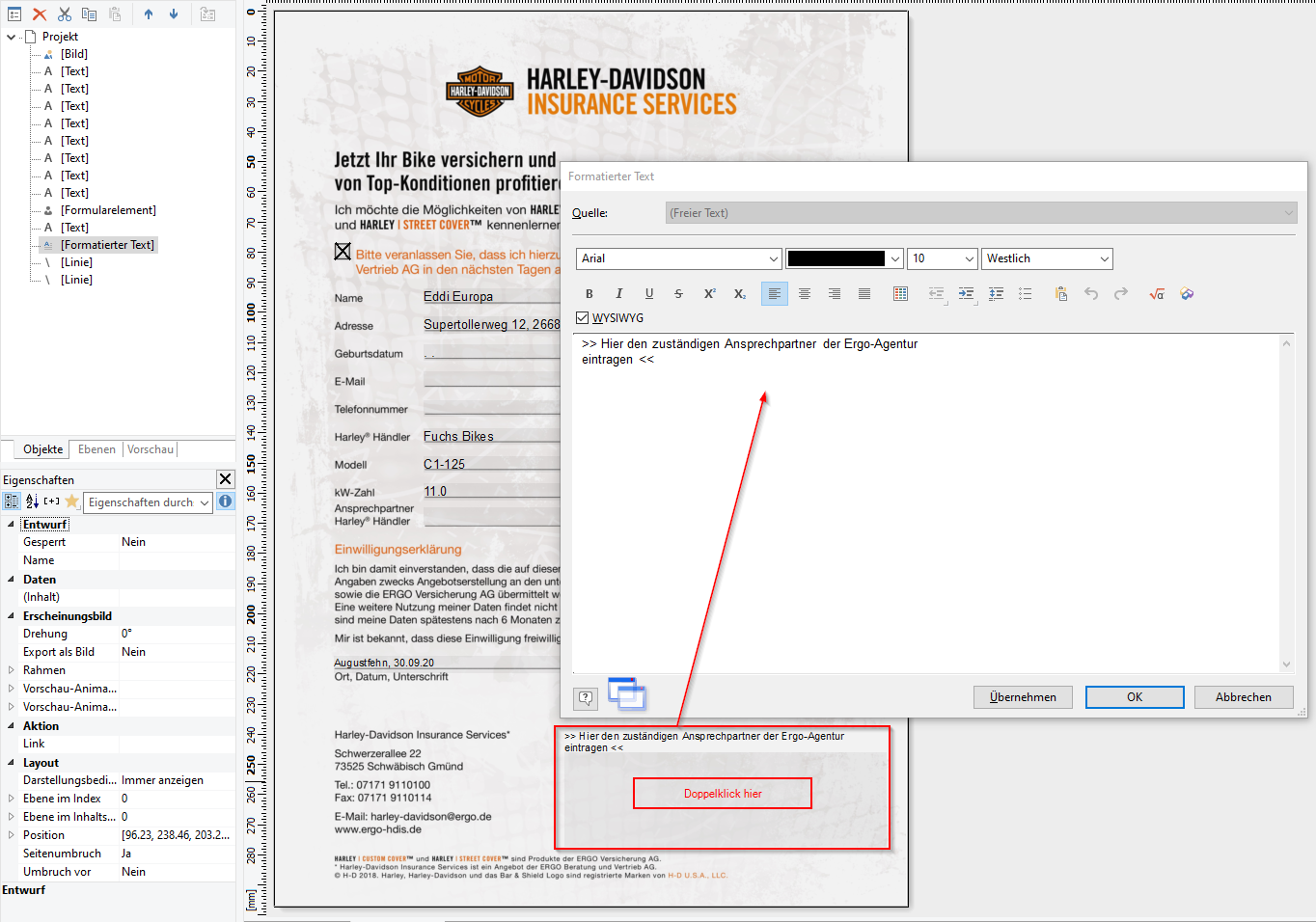
Task: Increase paragraph indent
Action: click(x=966, y=294)
